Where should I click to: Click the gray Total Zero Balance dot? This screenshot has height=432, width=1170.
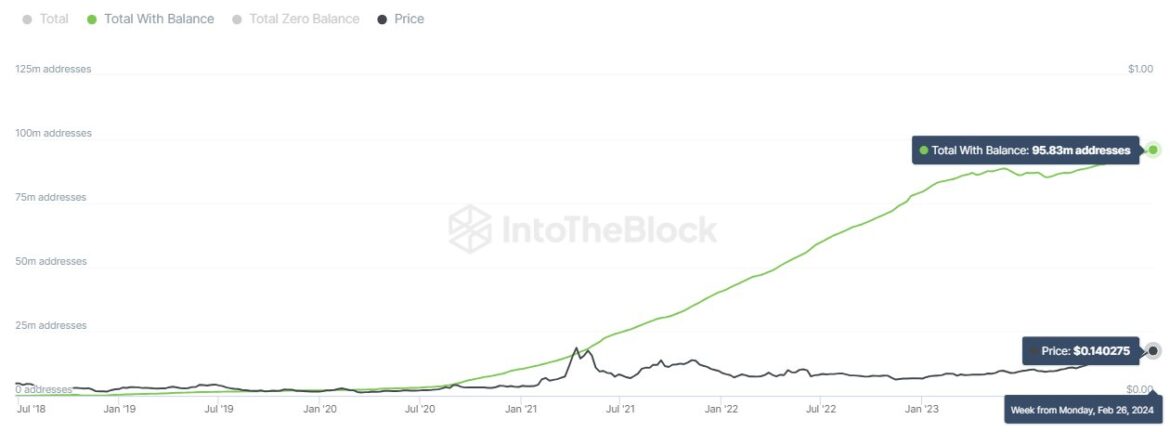237,19
